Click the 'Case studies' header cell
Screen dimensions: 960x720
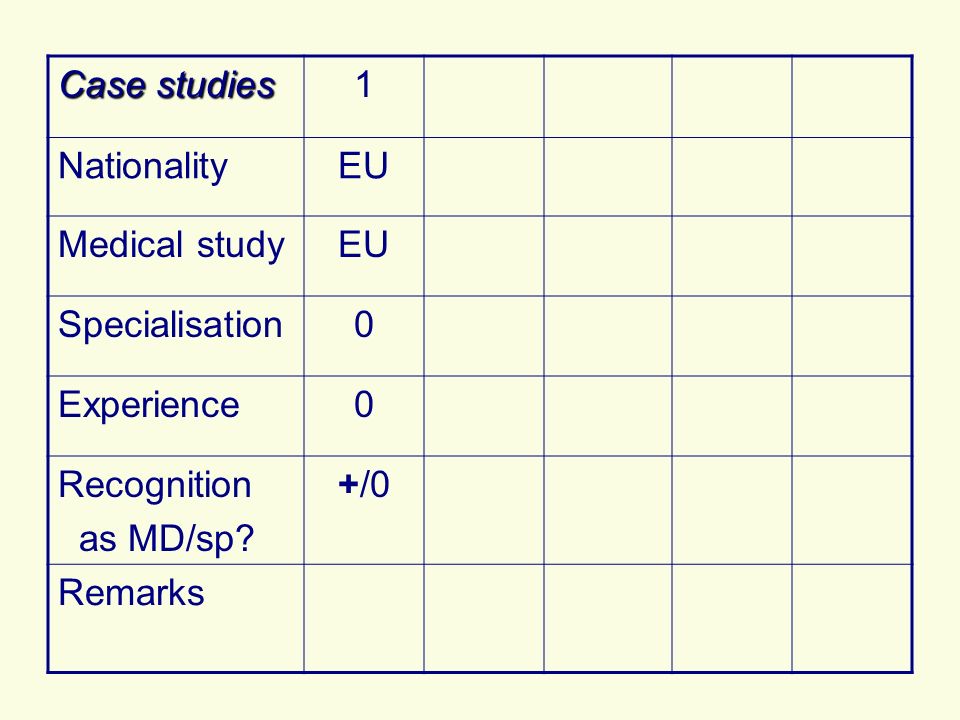click(176, 97)
